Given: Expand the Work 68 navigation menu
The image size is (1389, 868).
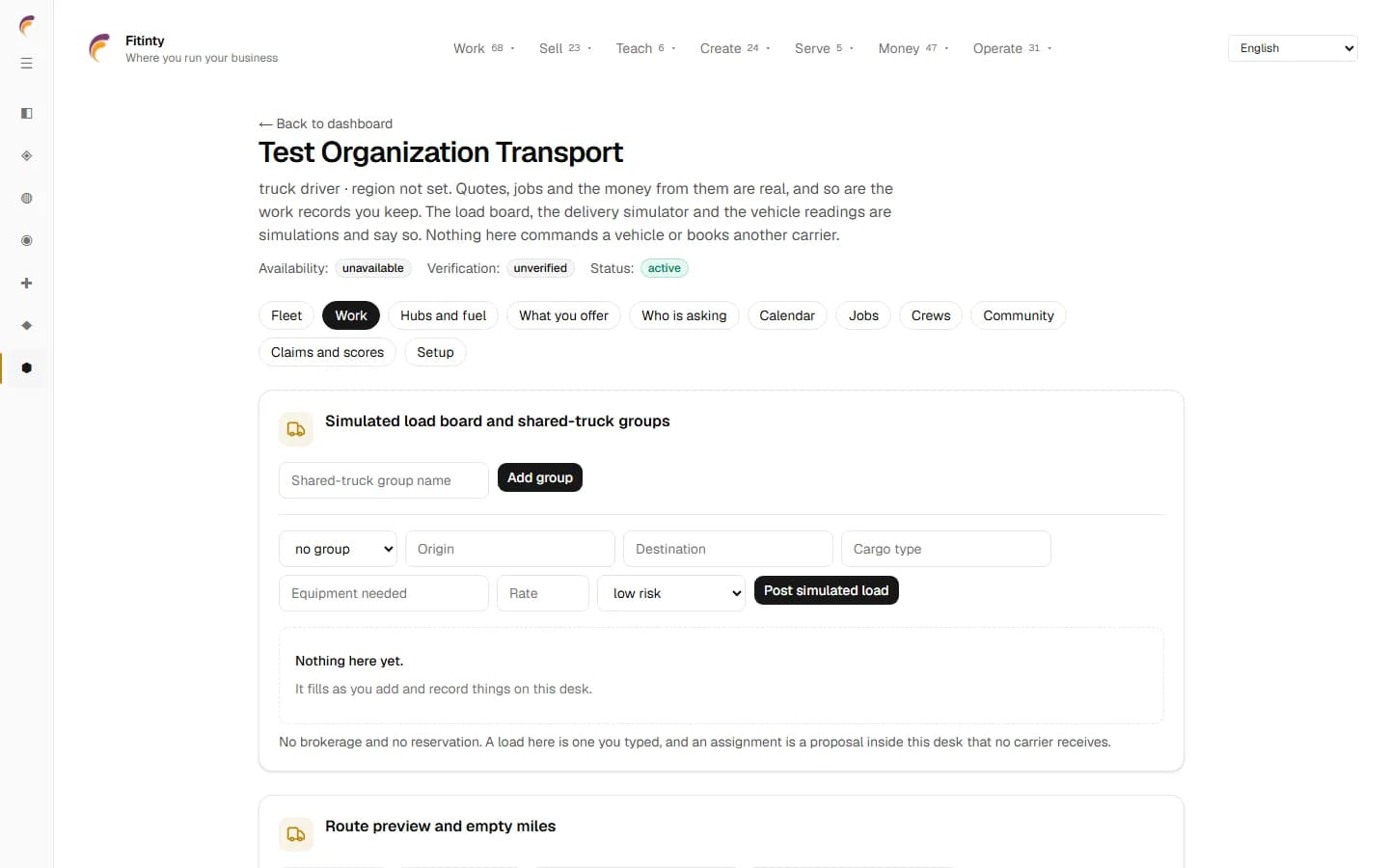Looking at the screenshot, I should click(x=484, y=48).
